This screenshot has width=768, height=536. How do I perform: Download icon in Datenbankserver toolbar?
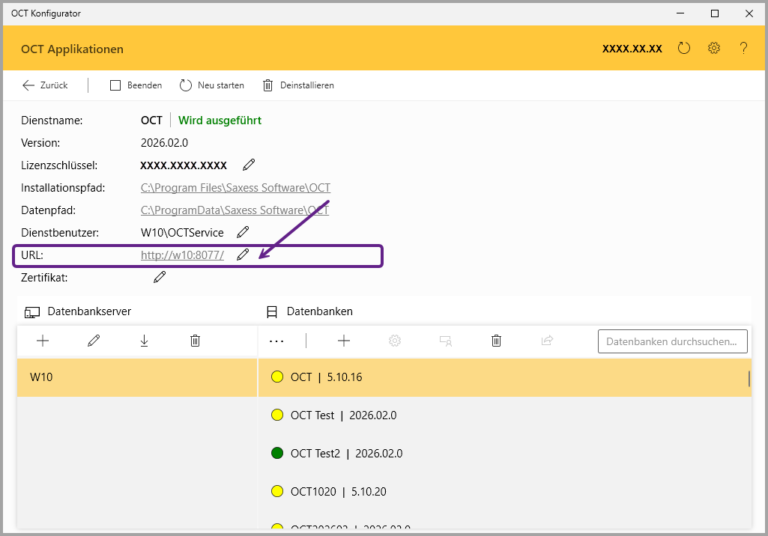pyautogui.click(x=144, y=341)
